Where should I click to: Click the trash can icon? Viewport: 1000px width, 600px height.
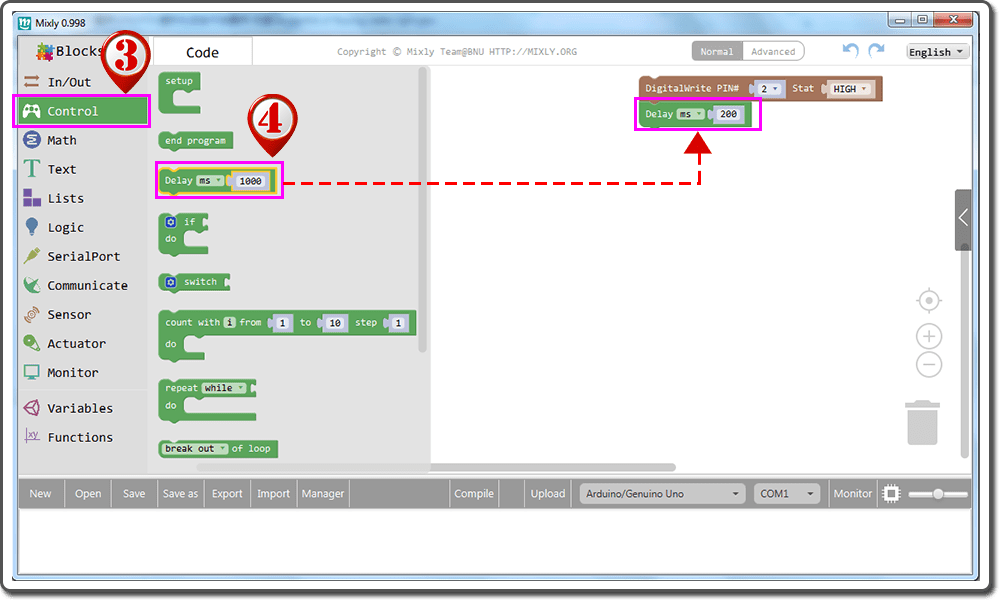click(922, 423)
